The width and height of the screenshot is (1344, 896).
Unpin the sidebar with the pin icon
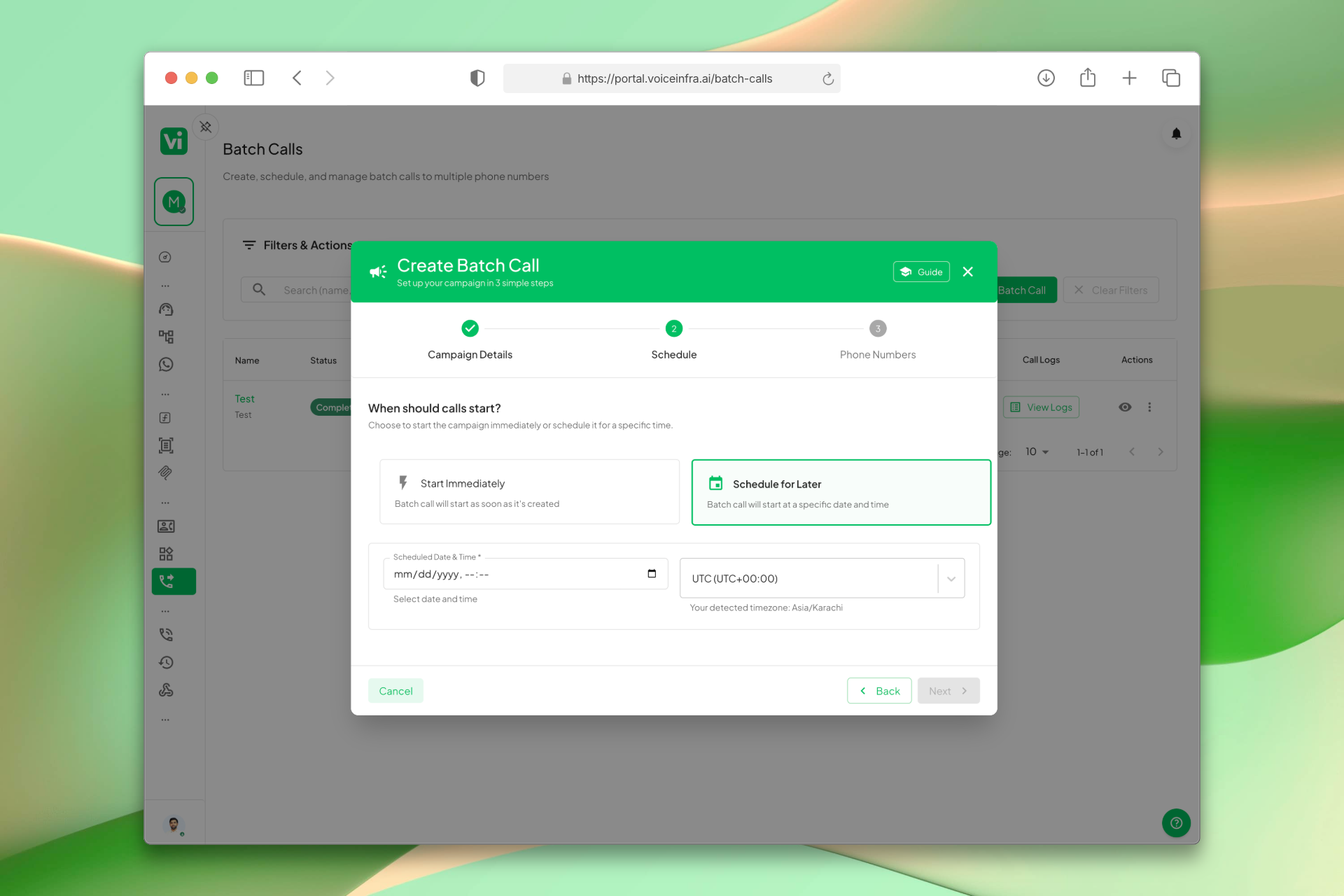(x=205, y=127)
